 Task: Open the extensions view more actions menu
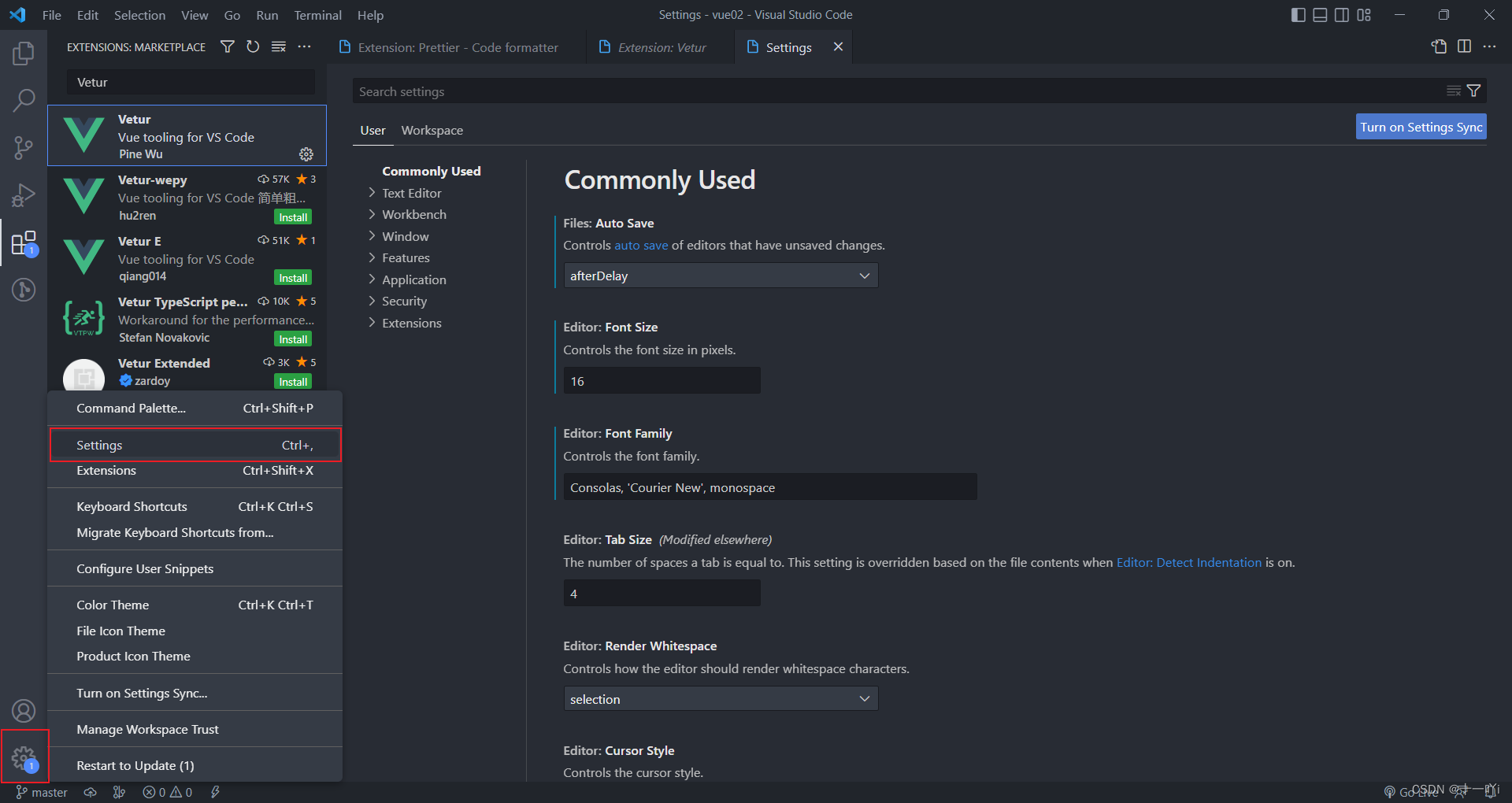304,47
